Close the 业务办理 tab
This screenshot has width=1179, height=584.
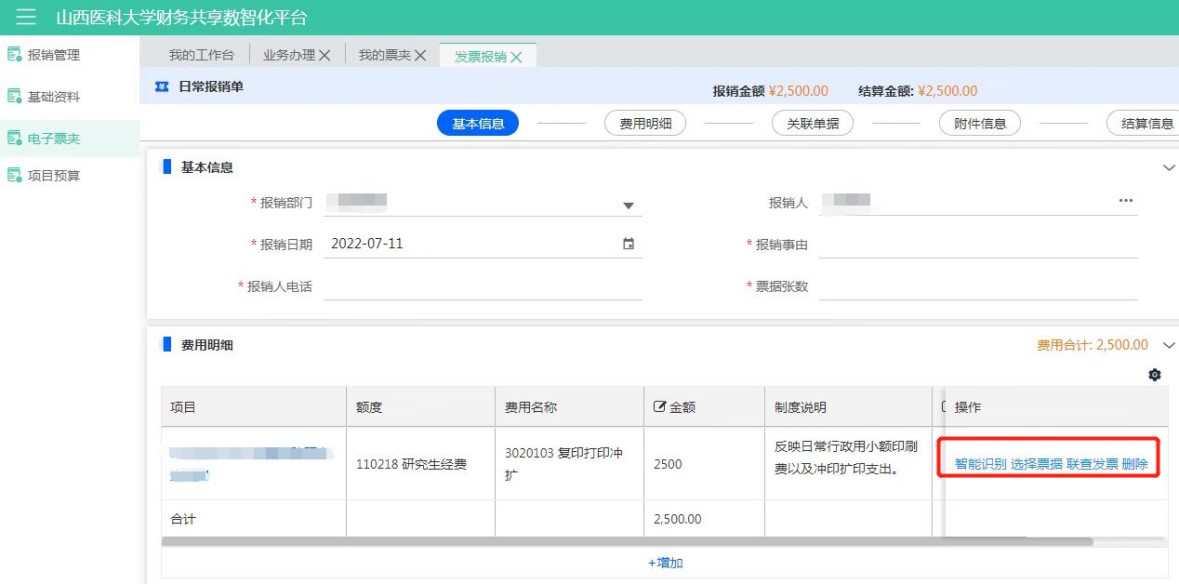(x=325, y=56)
